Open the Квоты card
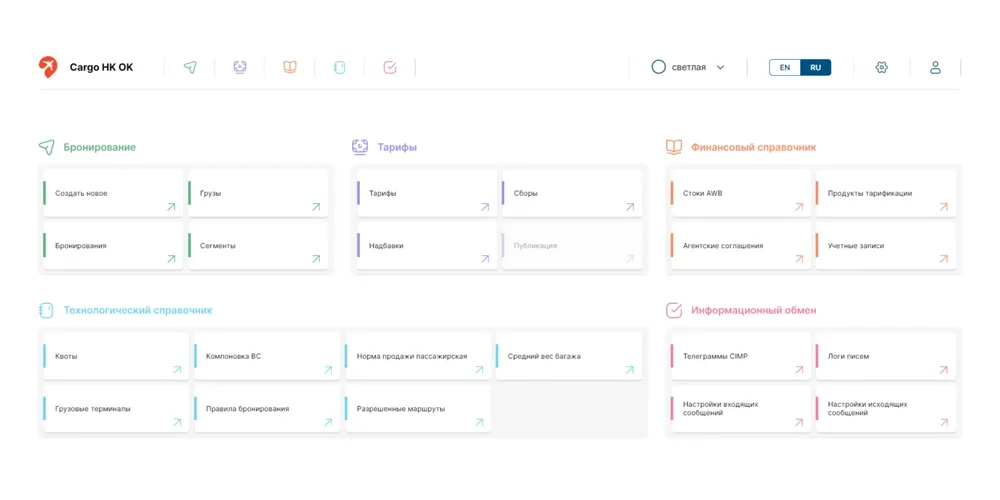Image resolution: width=1000 pixels, height=500 pixels. click(x=114, y=356)
